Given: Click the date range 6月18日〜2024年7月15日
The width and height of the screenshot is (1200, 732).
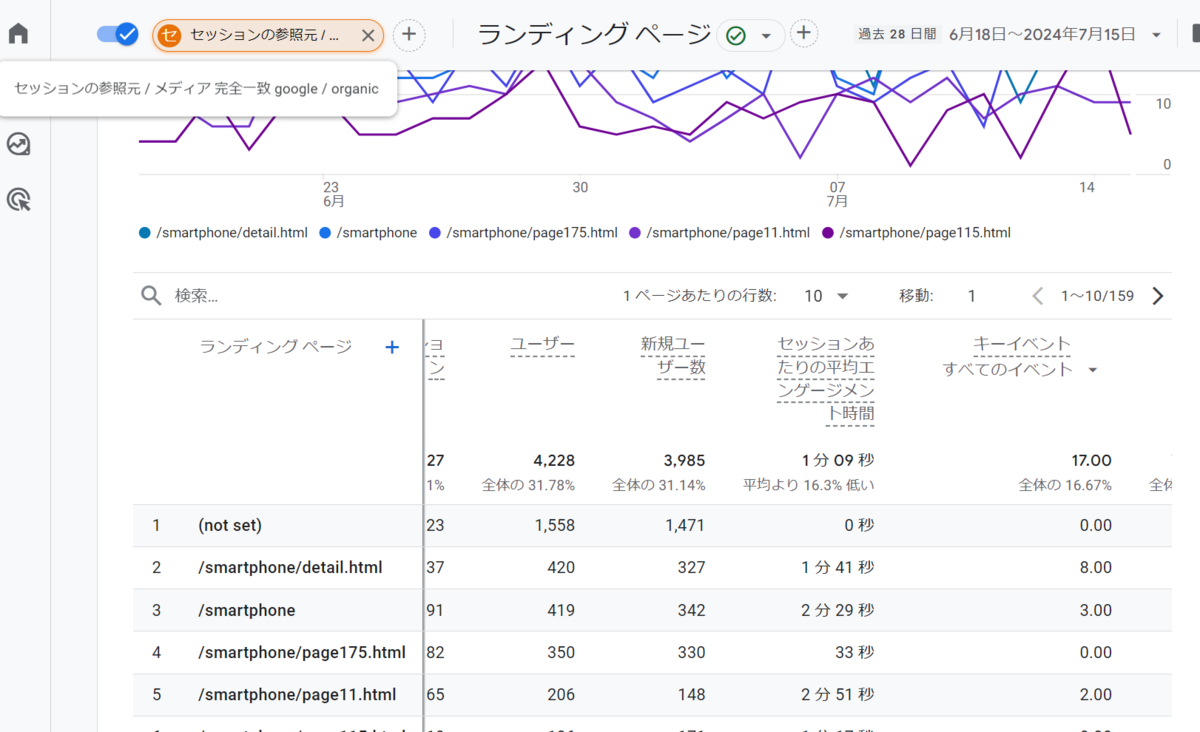Looking at the screenshot, I should (1042, 34).
